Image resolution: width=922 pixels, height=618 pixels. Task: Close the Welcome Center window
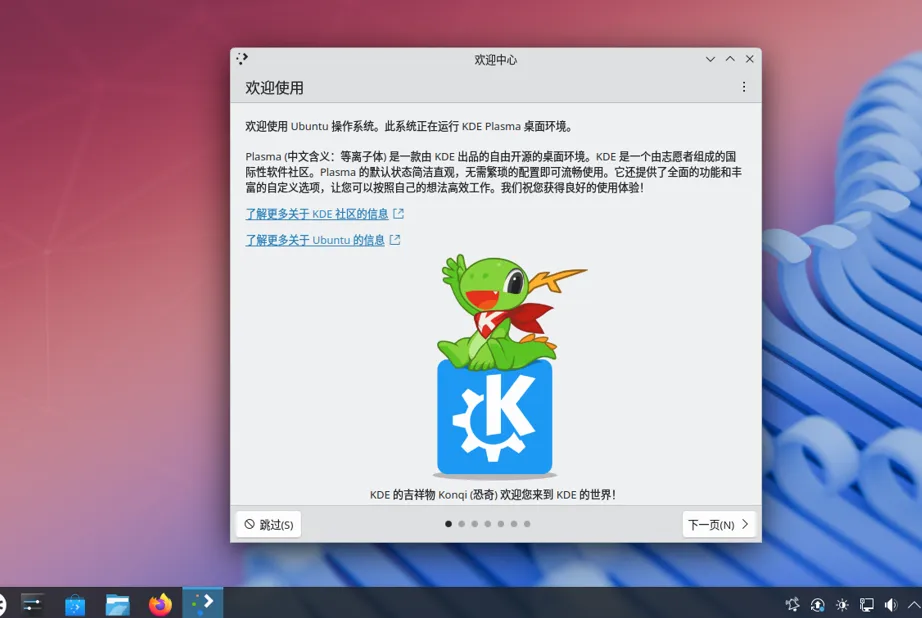coord(750,59)
